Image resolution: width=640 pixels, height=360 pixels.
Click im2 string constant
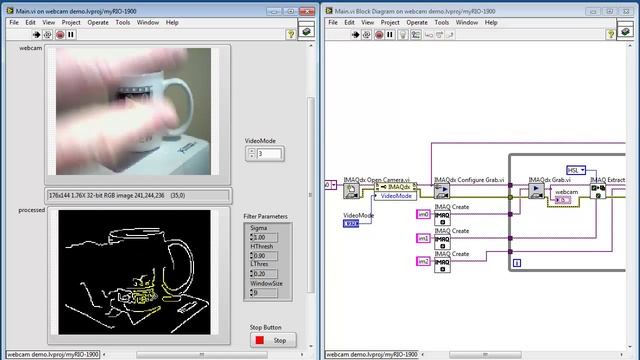[x=423, y=261]
